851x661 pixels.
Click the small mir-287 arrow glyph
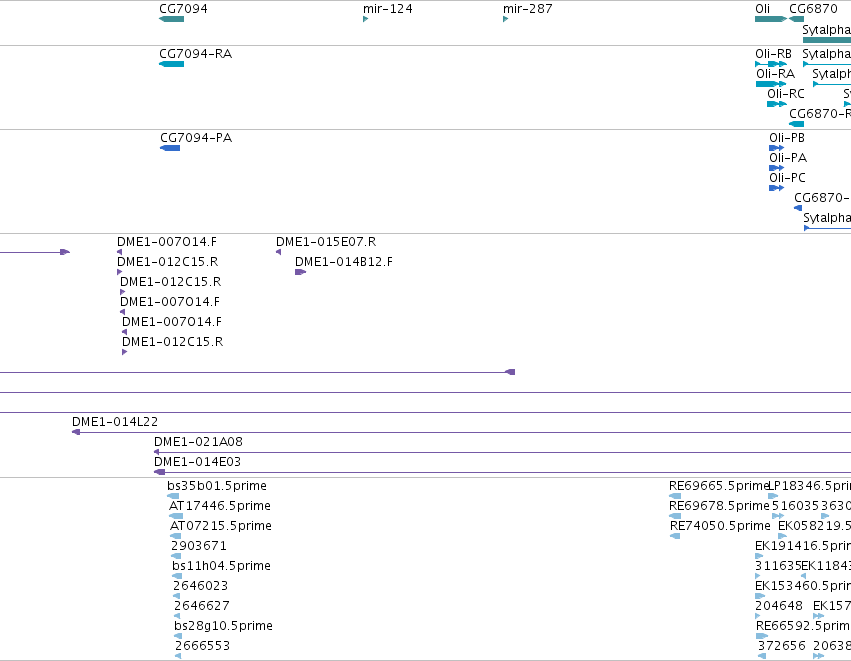[505, 19]
